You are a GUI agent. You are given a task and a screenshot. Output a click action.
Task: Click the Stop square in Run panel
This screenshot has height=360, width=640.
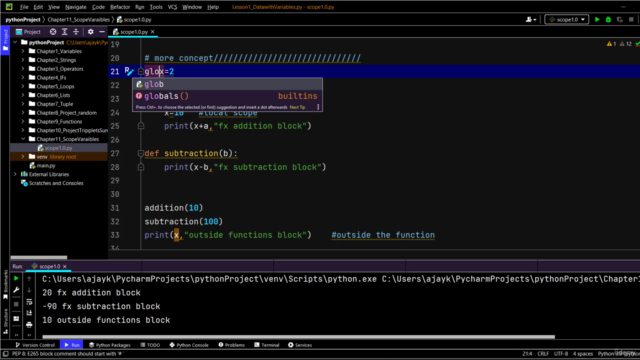[x=16, y=304]
